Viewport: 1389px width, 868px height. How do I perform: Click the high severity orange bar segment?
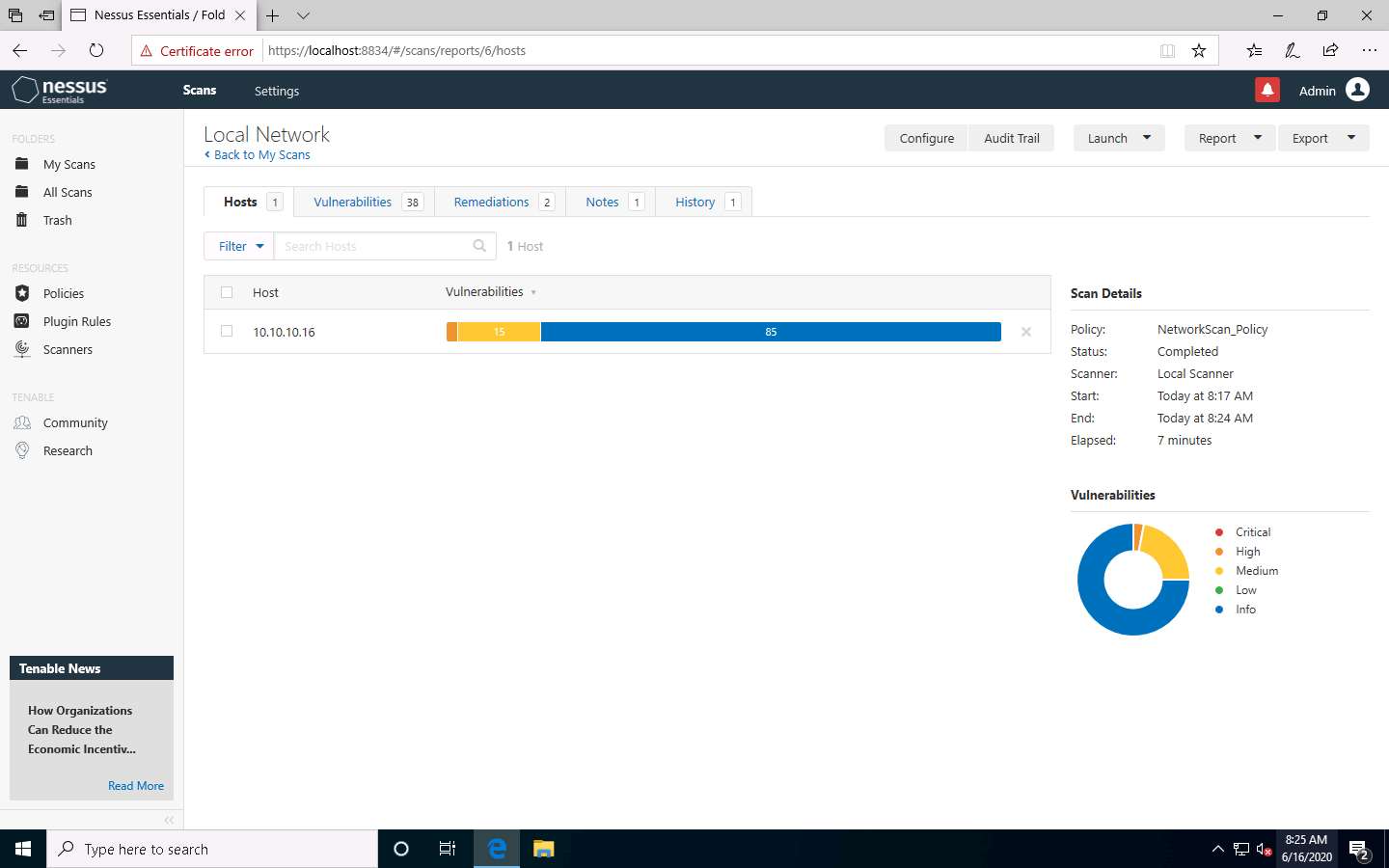click(x=451, y=332)
